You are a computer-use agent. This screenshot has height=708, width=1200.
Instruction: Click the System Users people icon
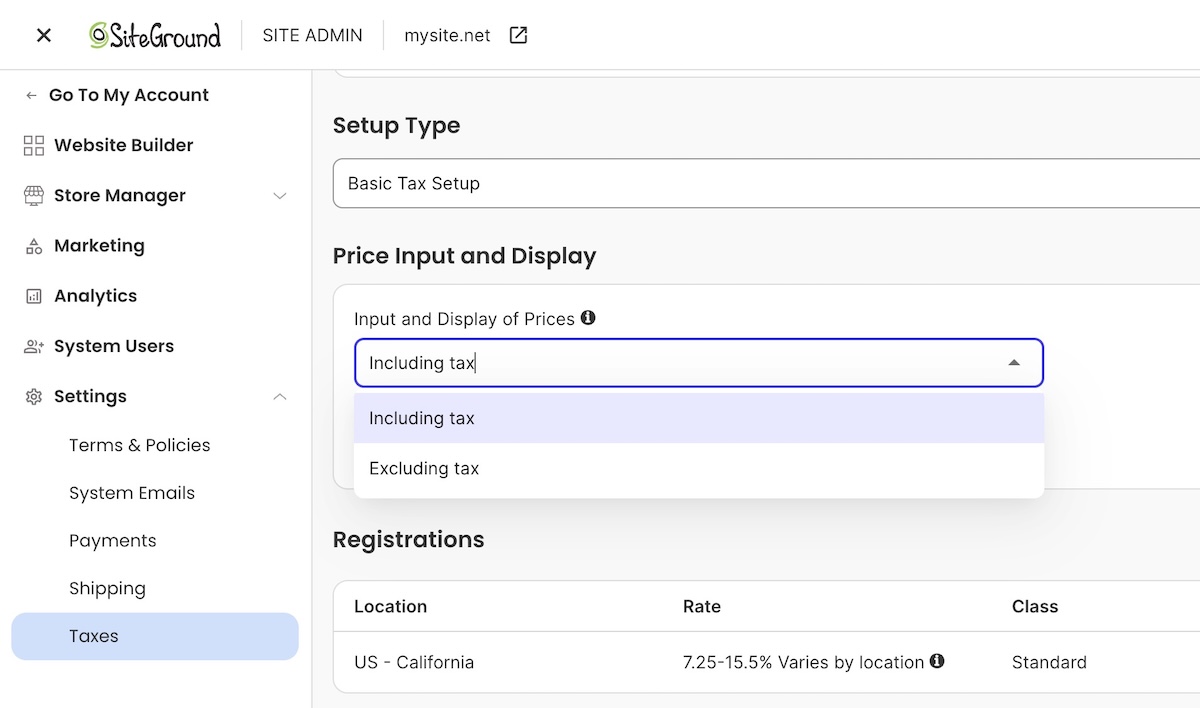[x=34, y=346]
